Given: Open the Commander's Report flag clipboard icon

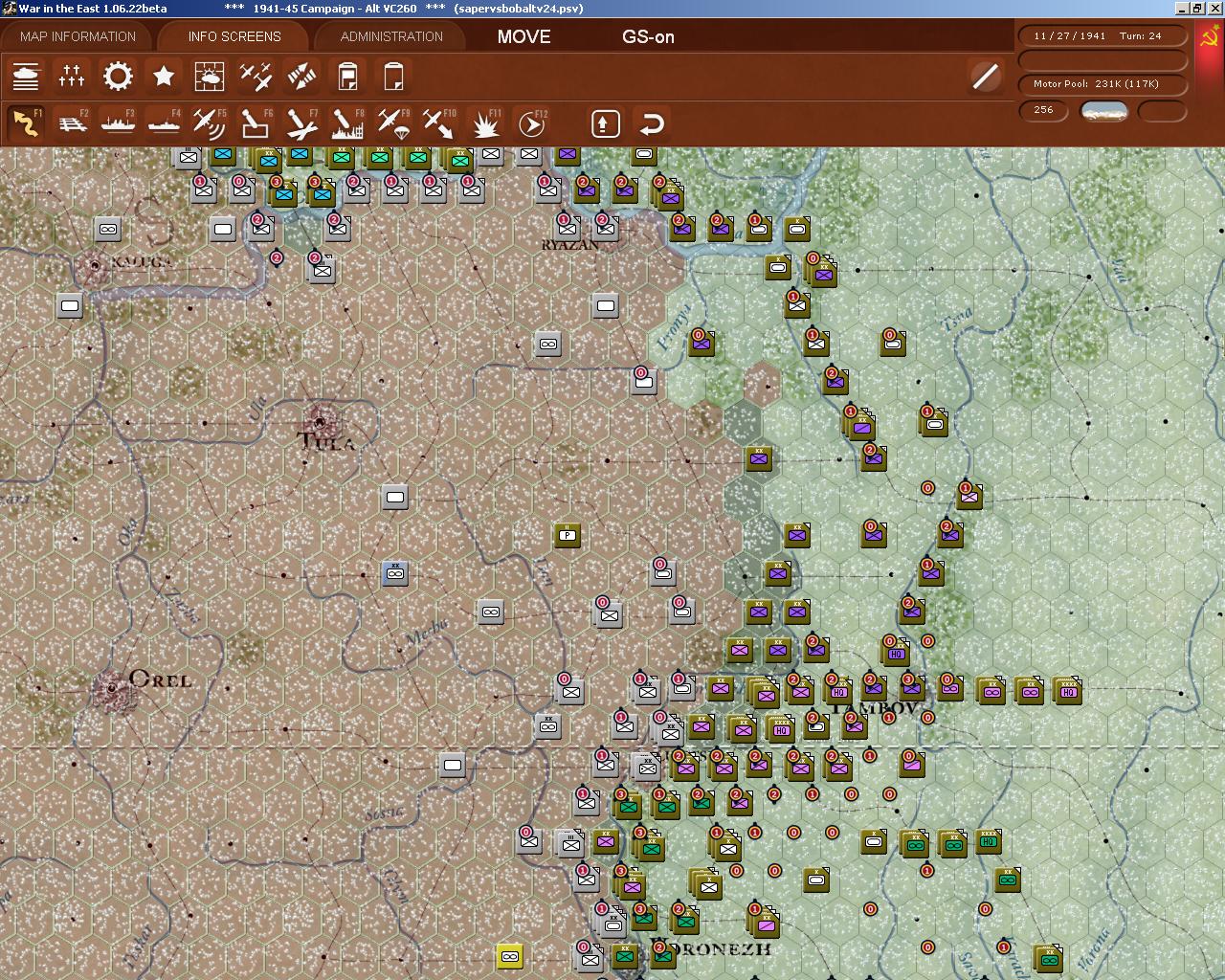Looking at the screenshot, I should pos(347,76).
